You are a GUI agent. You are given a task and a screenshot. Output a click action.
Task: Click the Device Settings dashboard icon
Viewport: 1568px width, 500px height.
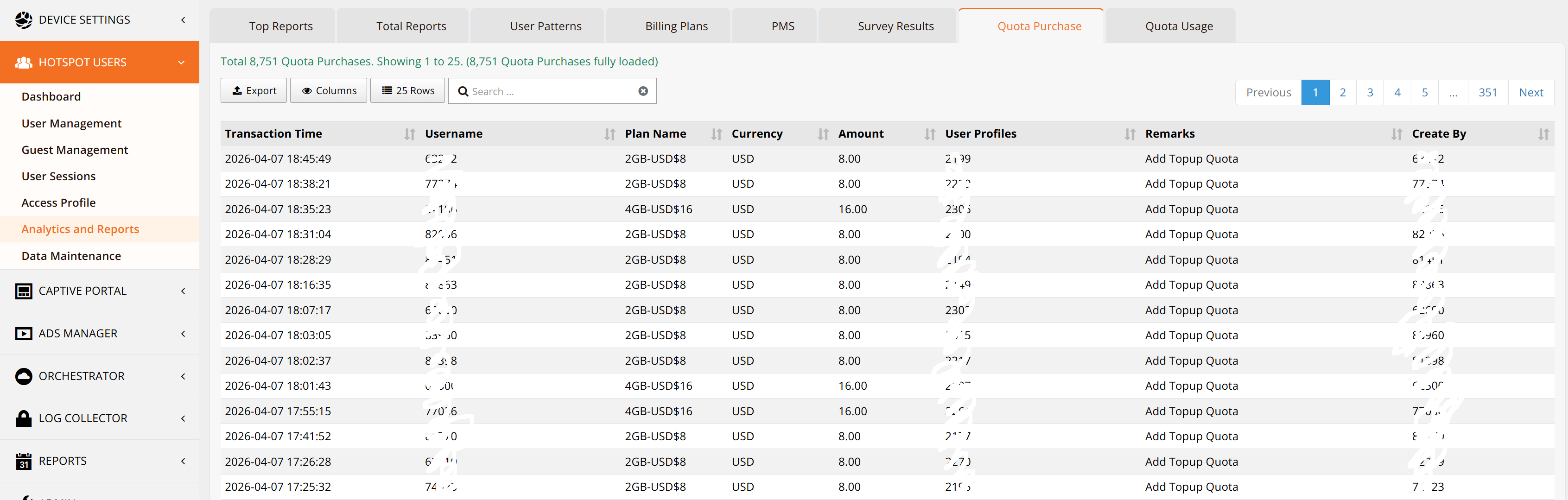point(24,19)
